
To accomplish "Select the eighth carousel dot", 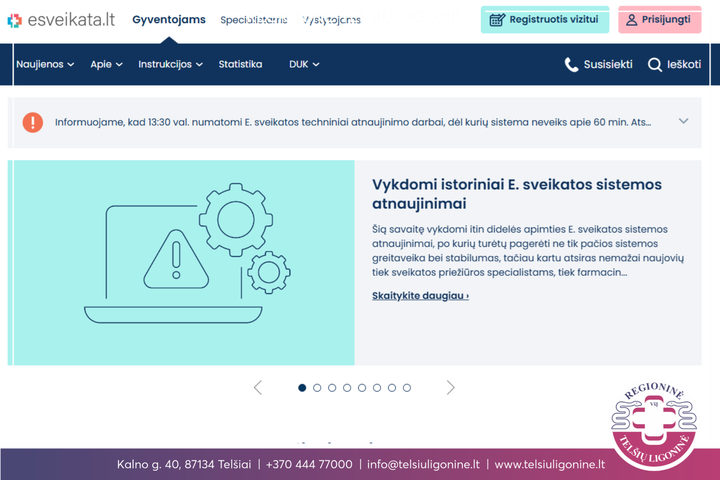I will (x=407, y=388).
